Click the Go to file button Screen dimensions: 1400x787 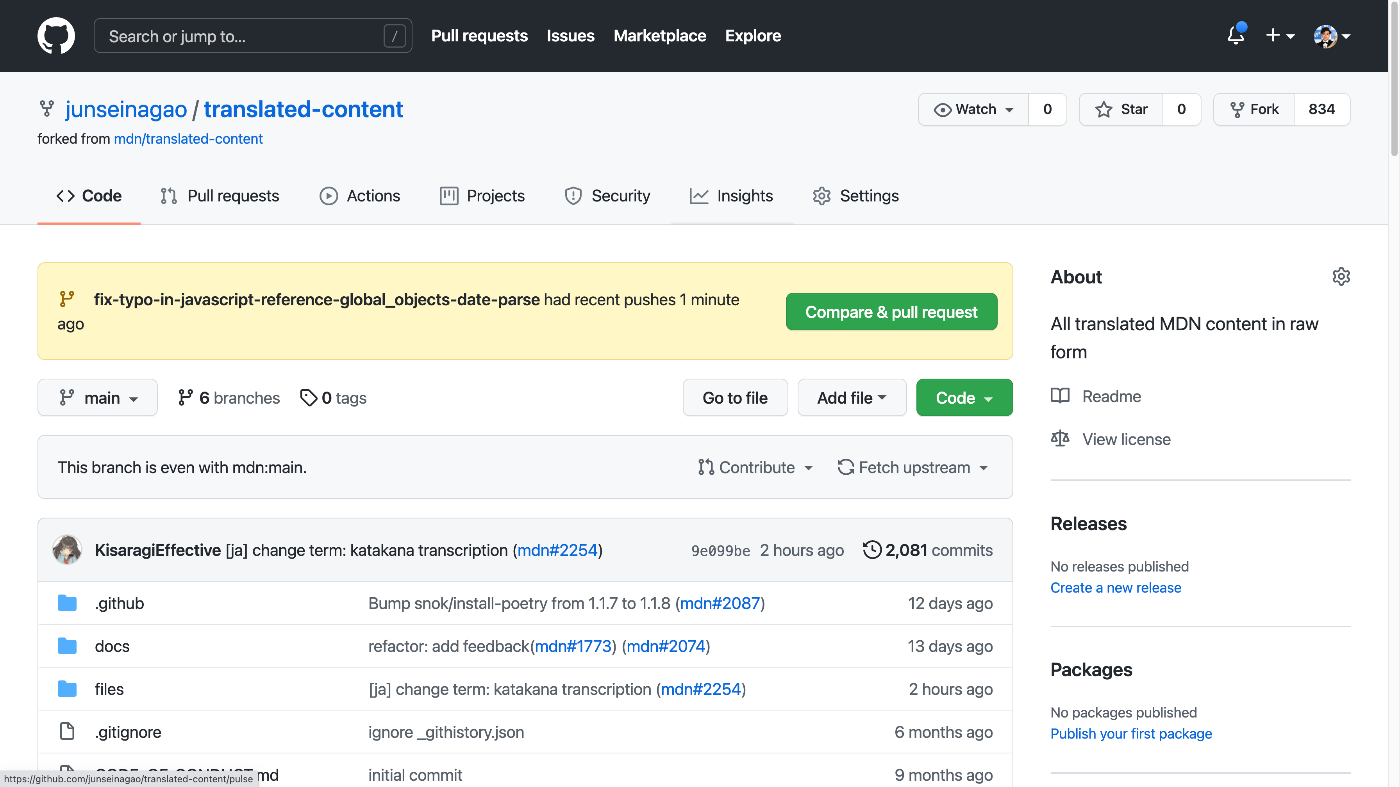[735, 398]
